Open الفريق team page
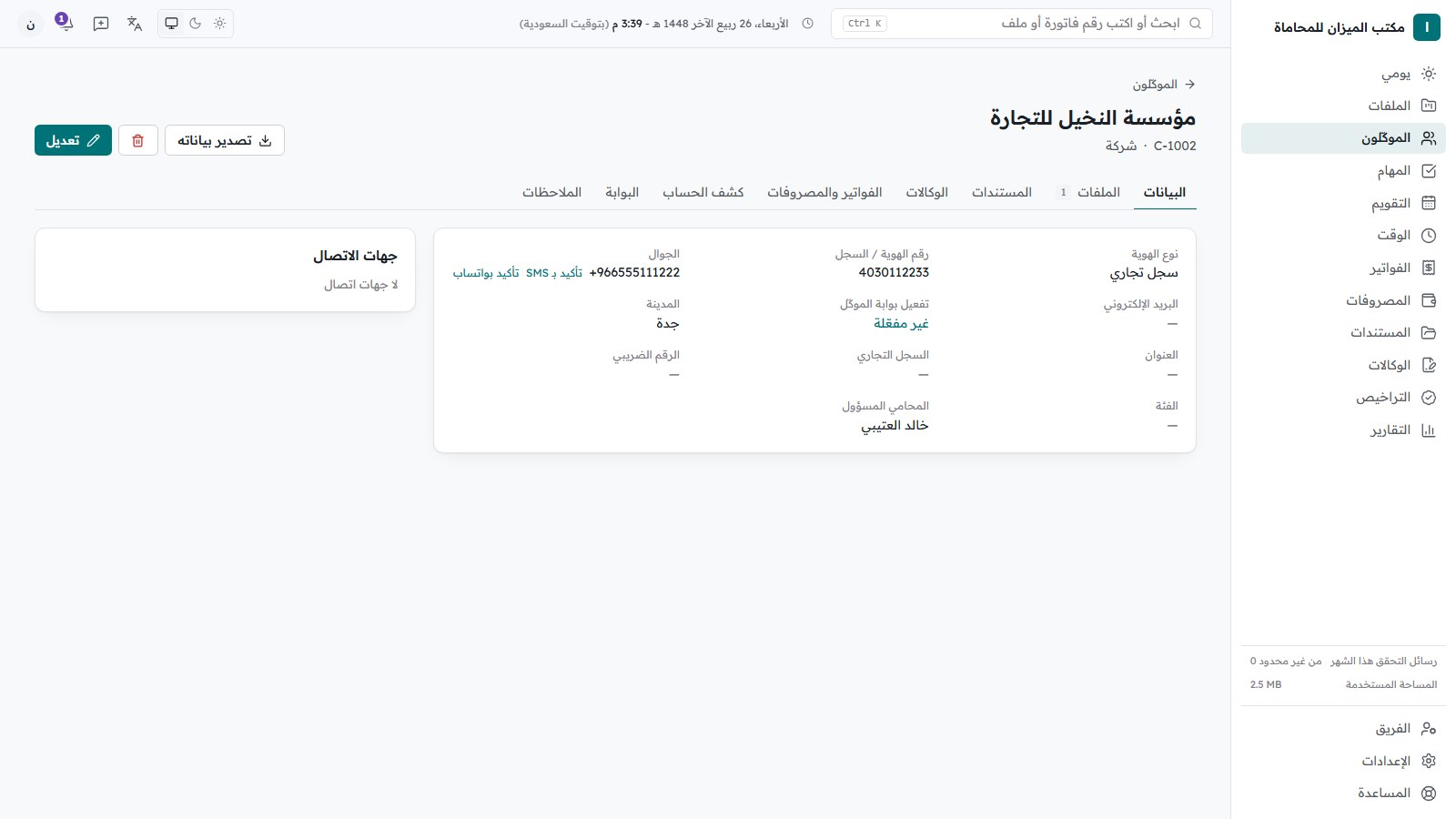Viewport: 1456px width, 819px height. click(x=1343, y=729)
